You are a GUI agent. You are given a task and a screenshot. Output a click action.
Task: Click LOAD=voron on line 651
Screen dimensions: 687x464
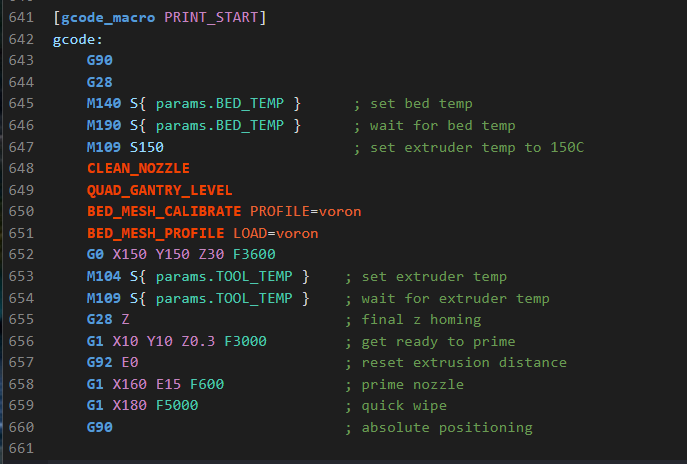[276, 234]
